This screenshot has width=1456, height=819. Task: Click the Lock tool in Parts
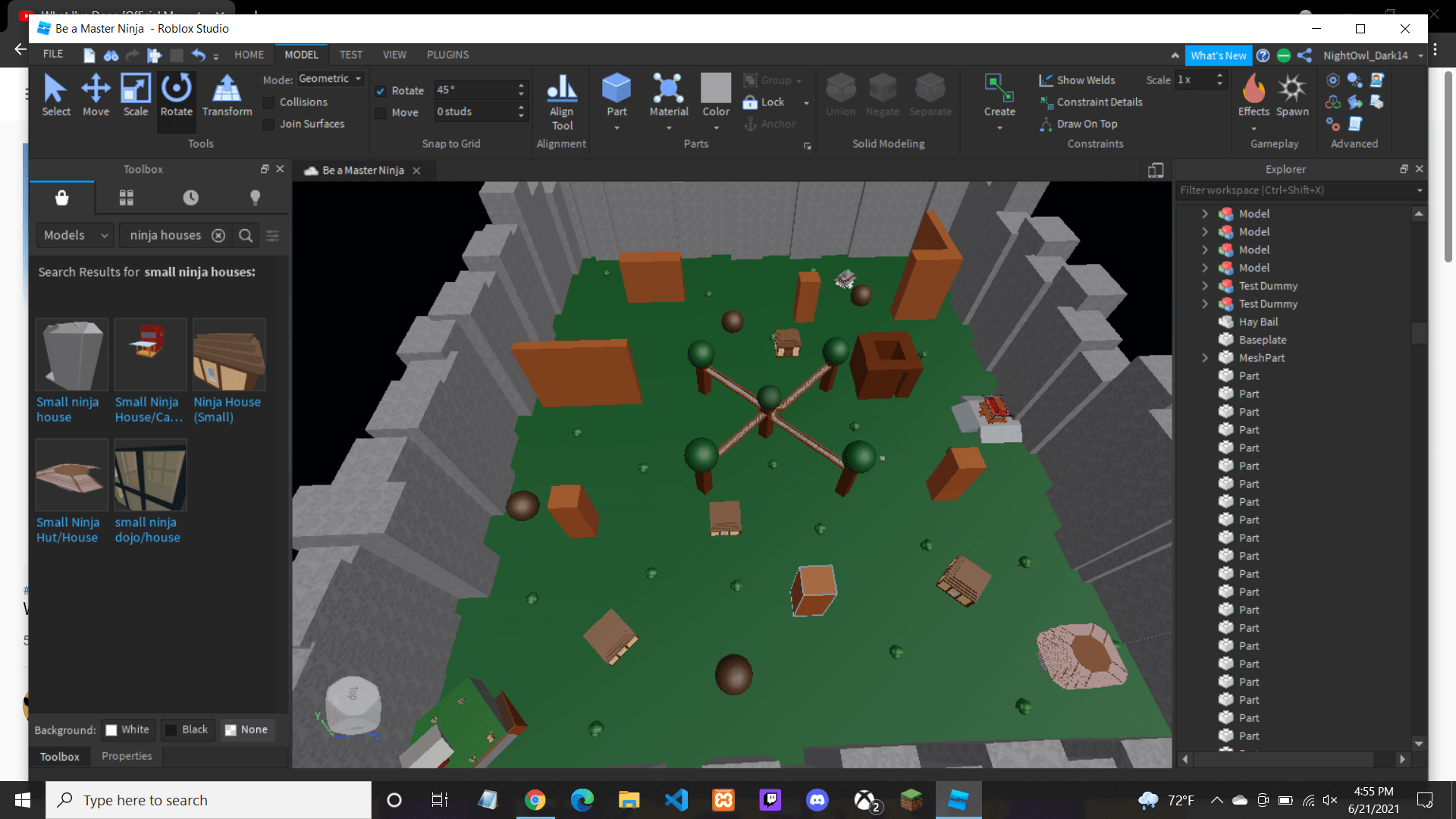point(764,102)
